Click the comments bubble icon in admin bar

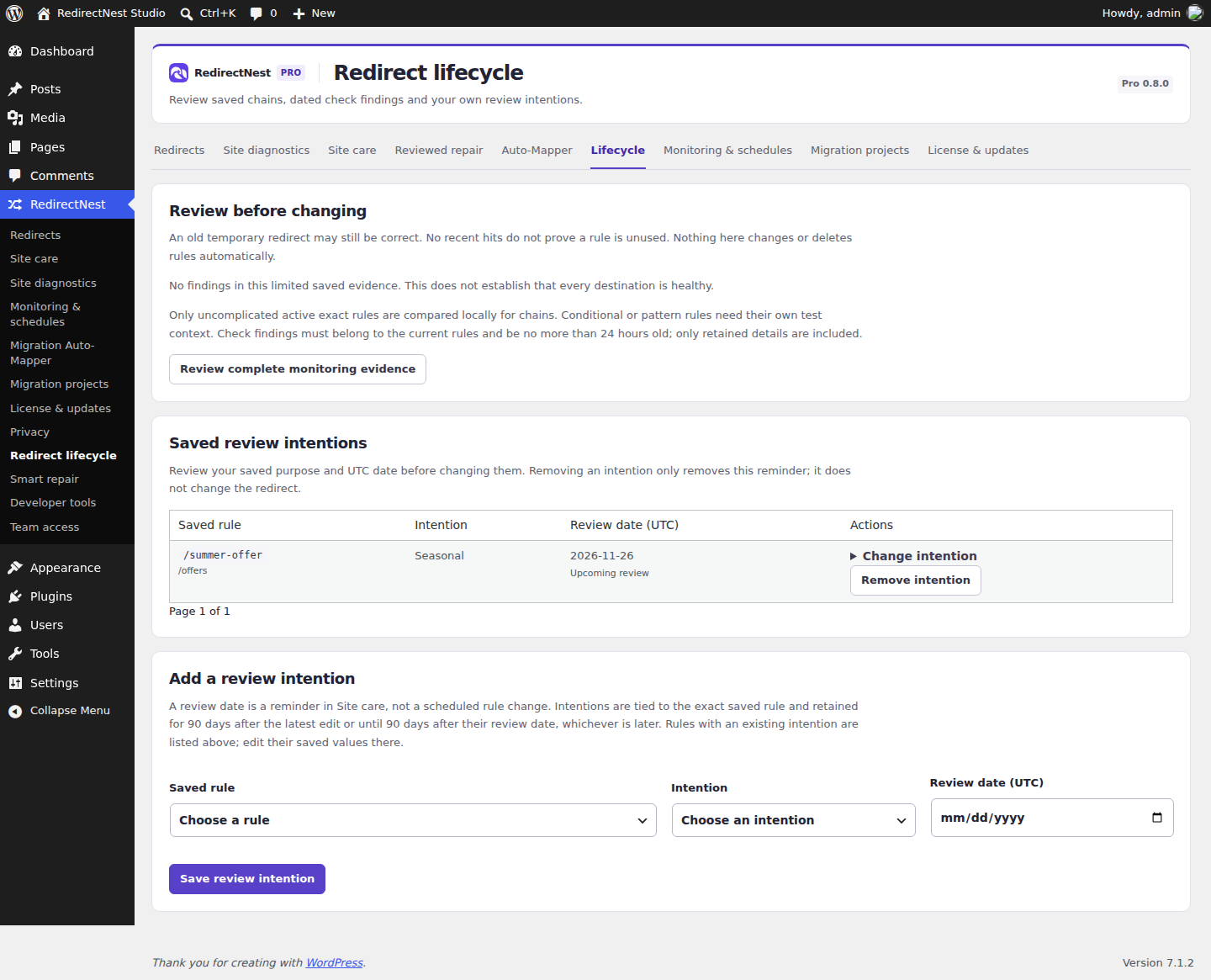256,13
